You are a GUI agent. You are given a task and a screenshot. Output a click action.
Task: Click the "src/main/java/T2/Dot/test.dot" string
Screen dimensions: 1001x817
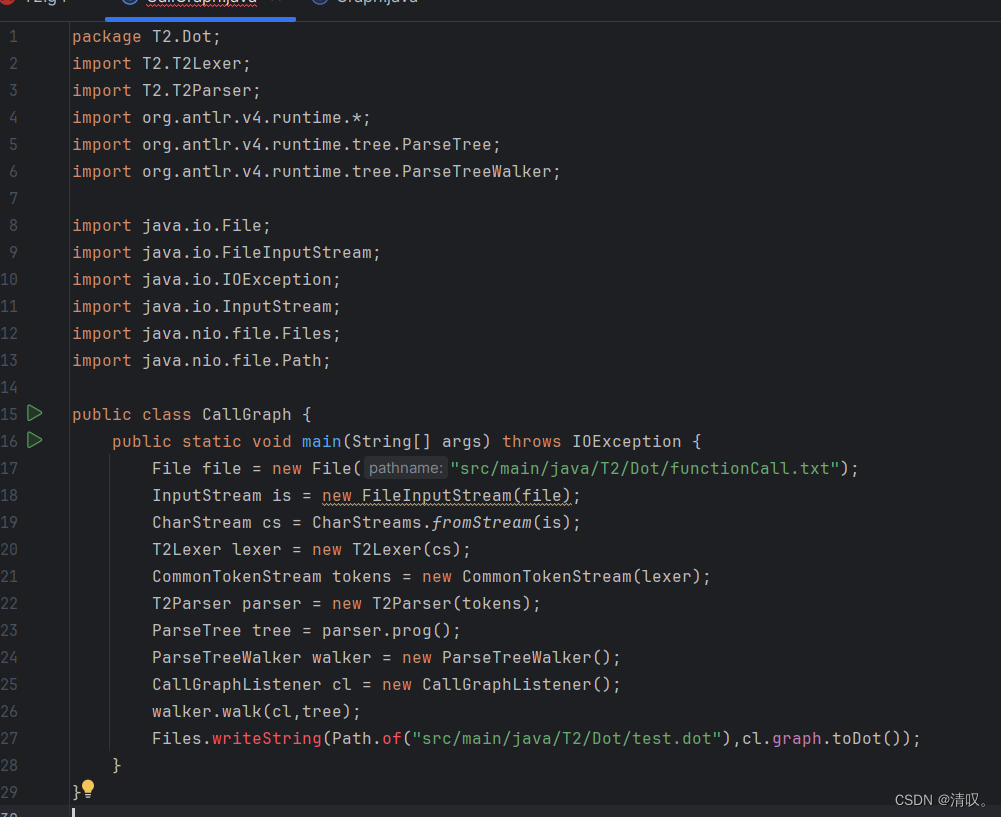(566, 738)
